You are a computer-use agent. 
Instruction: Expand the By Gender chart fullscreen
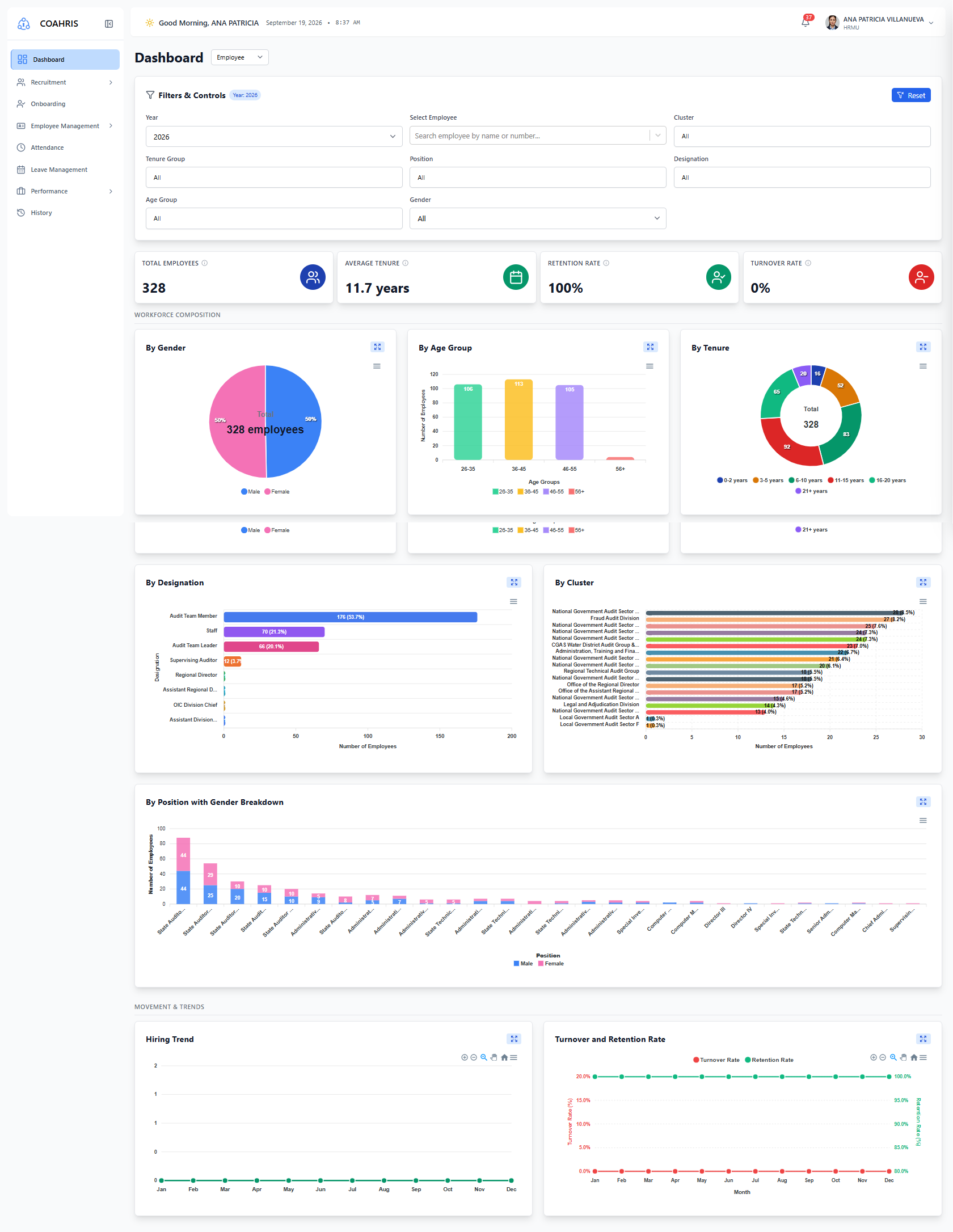point(377,347)
